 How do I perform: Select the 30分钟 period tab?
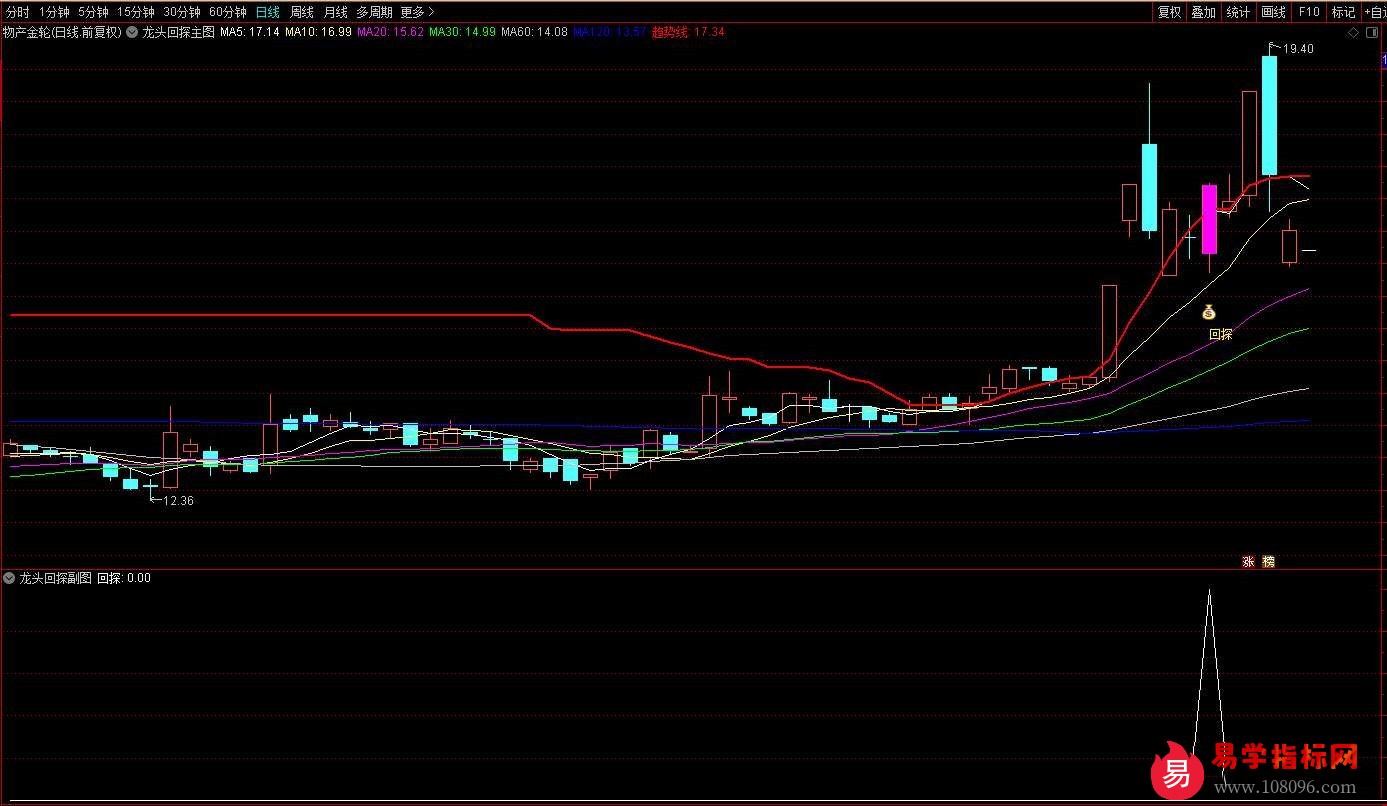click(182, 12)
